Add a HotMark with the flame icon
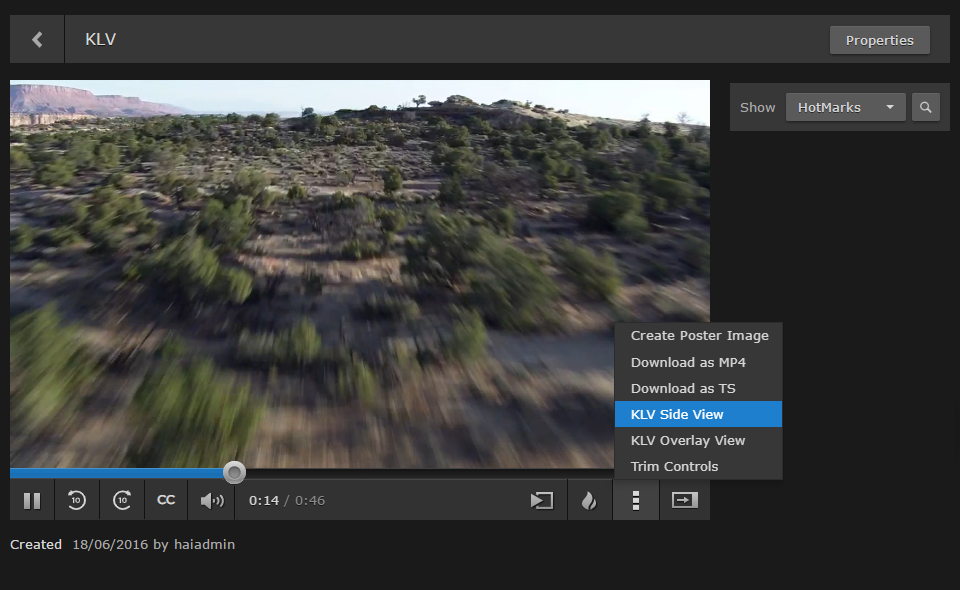 click(589, 500)
